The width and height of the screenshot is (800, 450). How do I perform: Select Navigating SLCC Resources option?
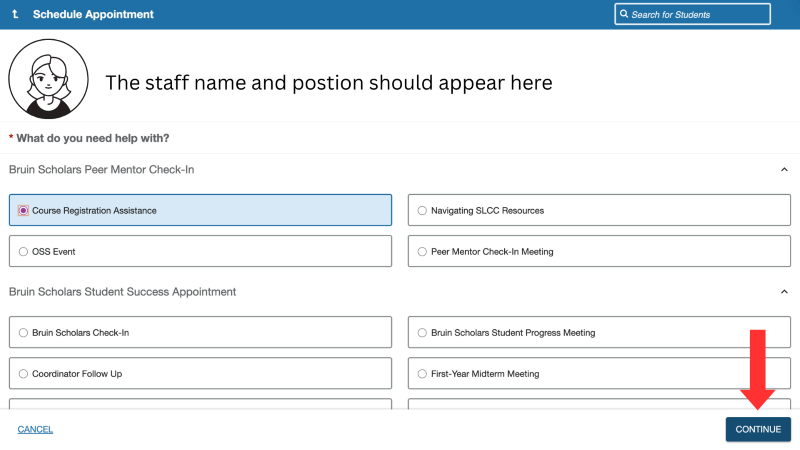(x=422, y=211)
